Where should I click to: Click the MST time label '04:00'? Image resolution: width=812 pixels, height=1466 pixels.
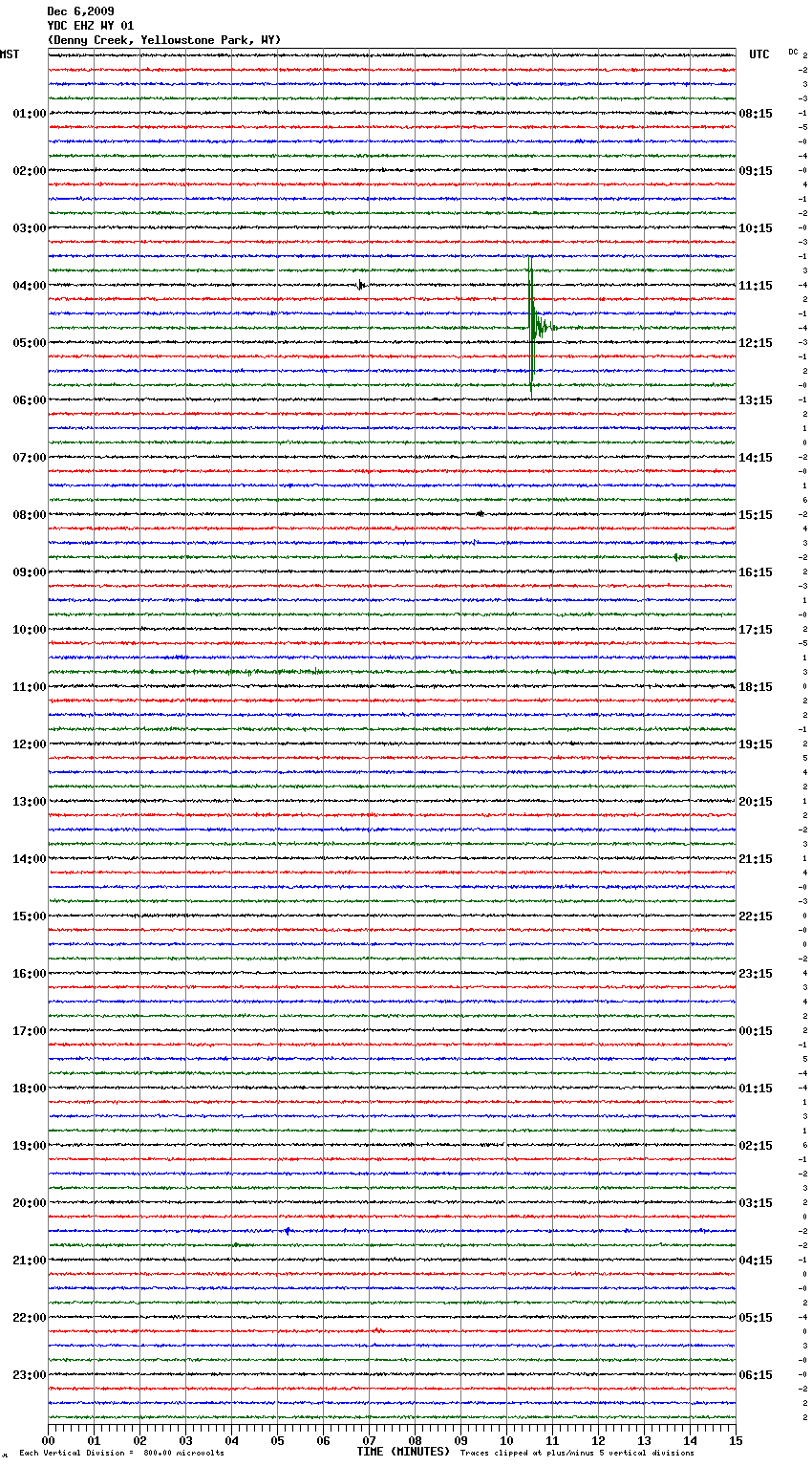pyautogui.click(x=30, y=286)
